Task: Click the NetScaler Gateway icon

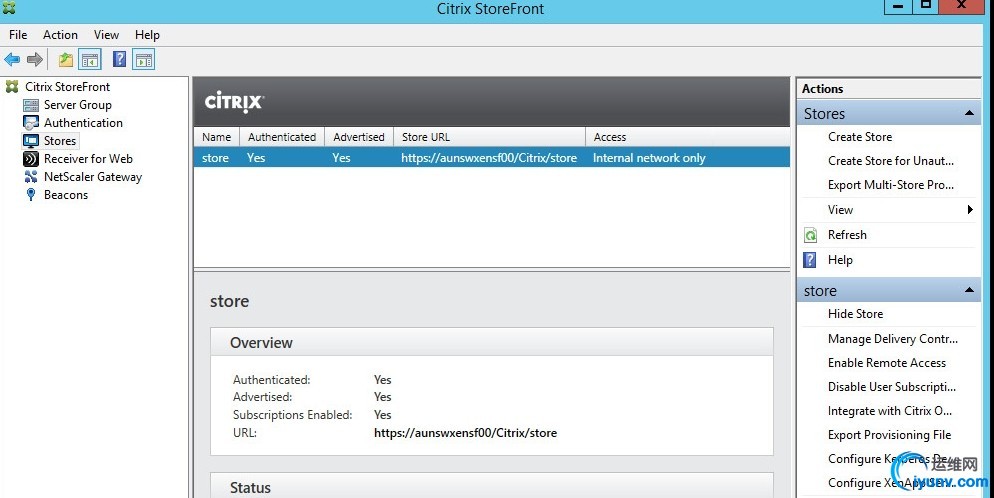Action: coord(30,177)
